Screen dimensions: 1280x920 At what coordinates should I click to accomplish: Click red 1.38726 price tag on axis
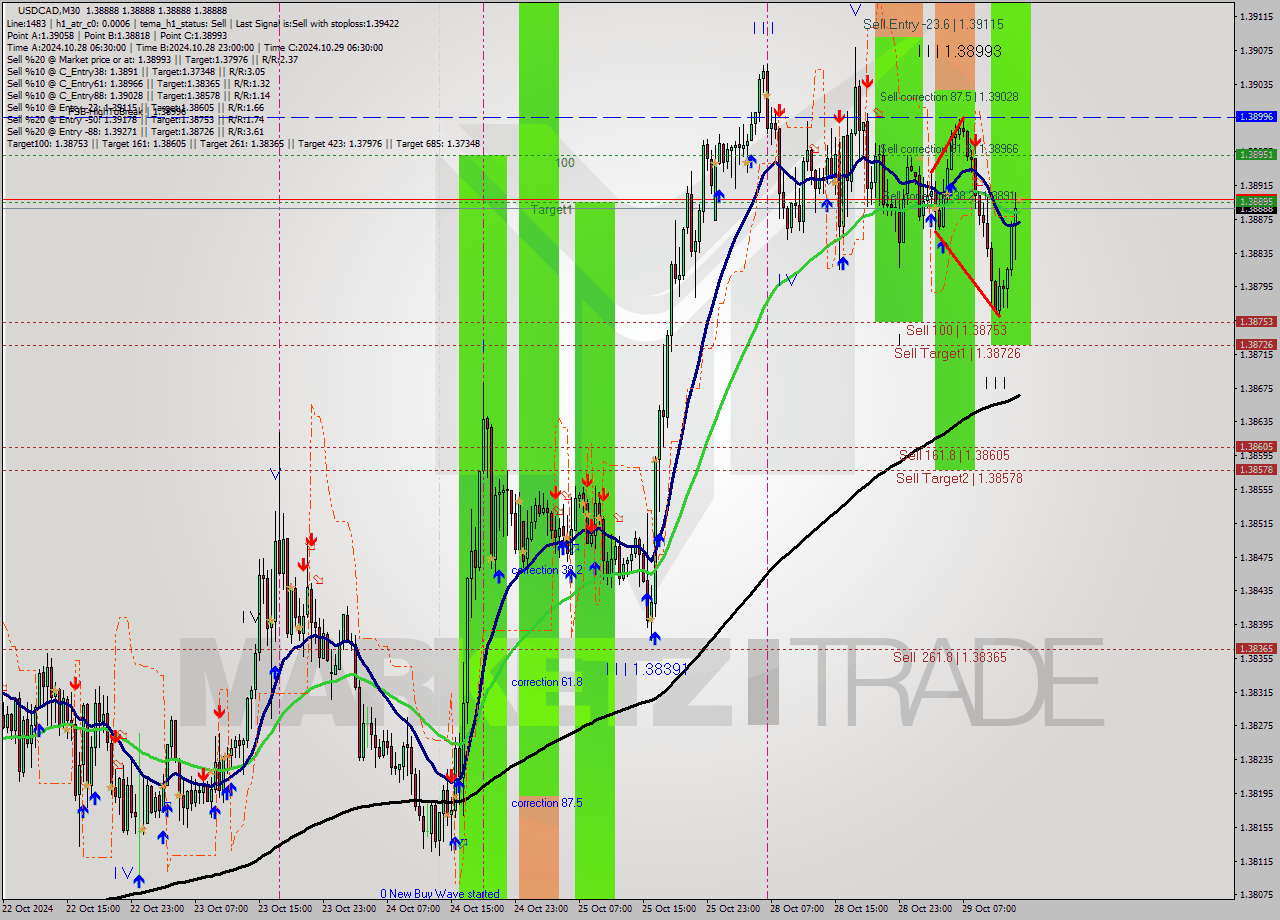[1255, 345]
